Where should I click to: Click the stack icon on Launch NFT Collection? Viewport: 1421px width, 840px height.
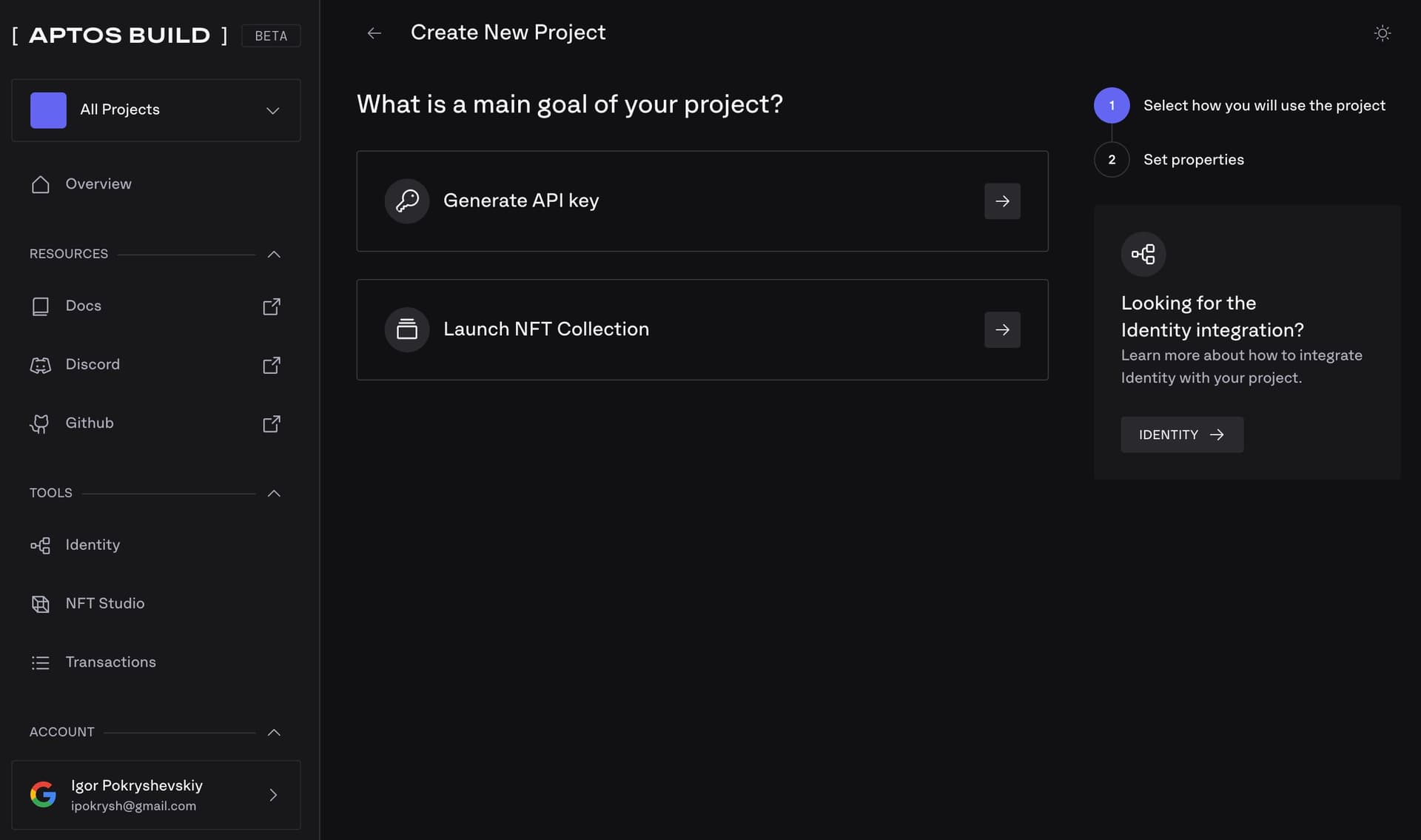coord(407,329)
